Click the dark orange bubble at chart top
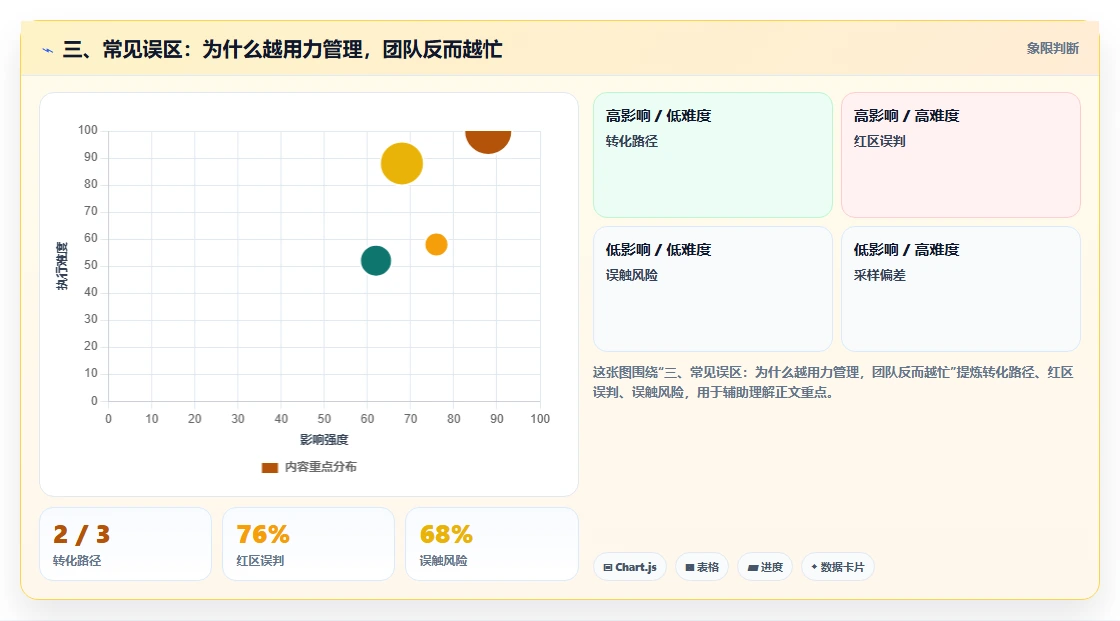 pos(488,141)
